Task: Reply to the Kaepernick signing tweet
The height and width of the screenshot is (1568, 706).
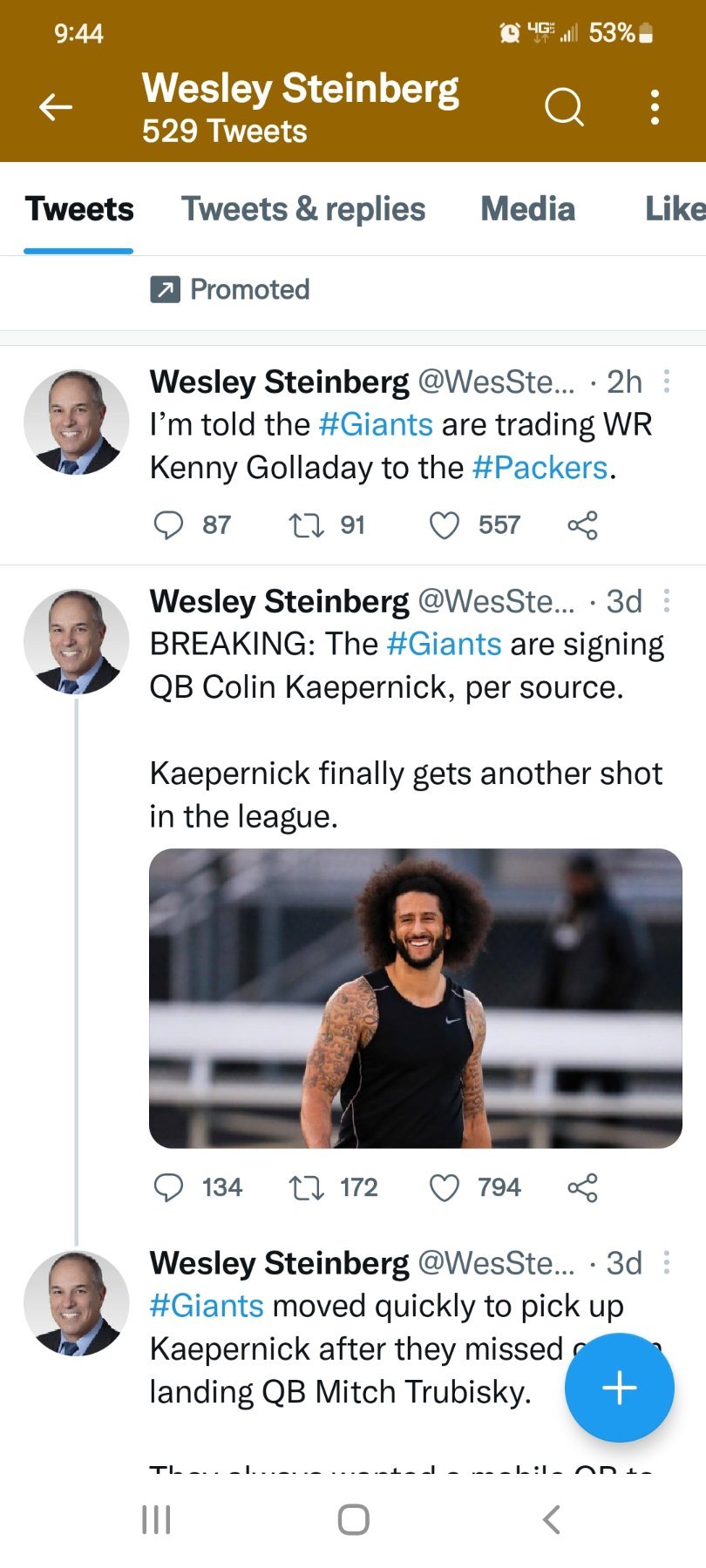Action: pyautogui.click(x=168, y=1187)
